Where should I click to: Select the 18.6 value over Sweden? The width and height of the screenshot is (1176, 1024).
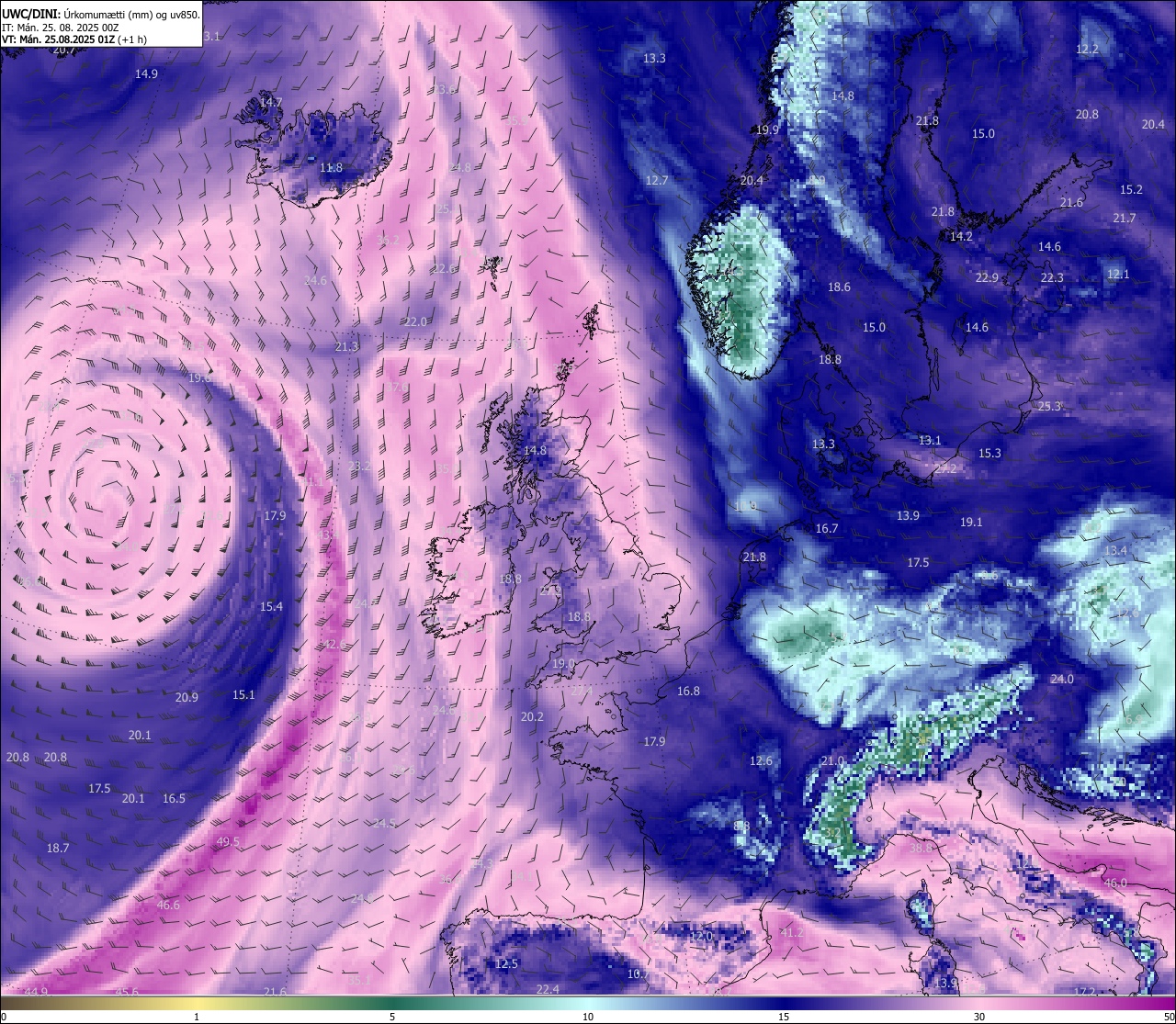[839, 287]
